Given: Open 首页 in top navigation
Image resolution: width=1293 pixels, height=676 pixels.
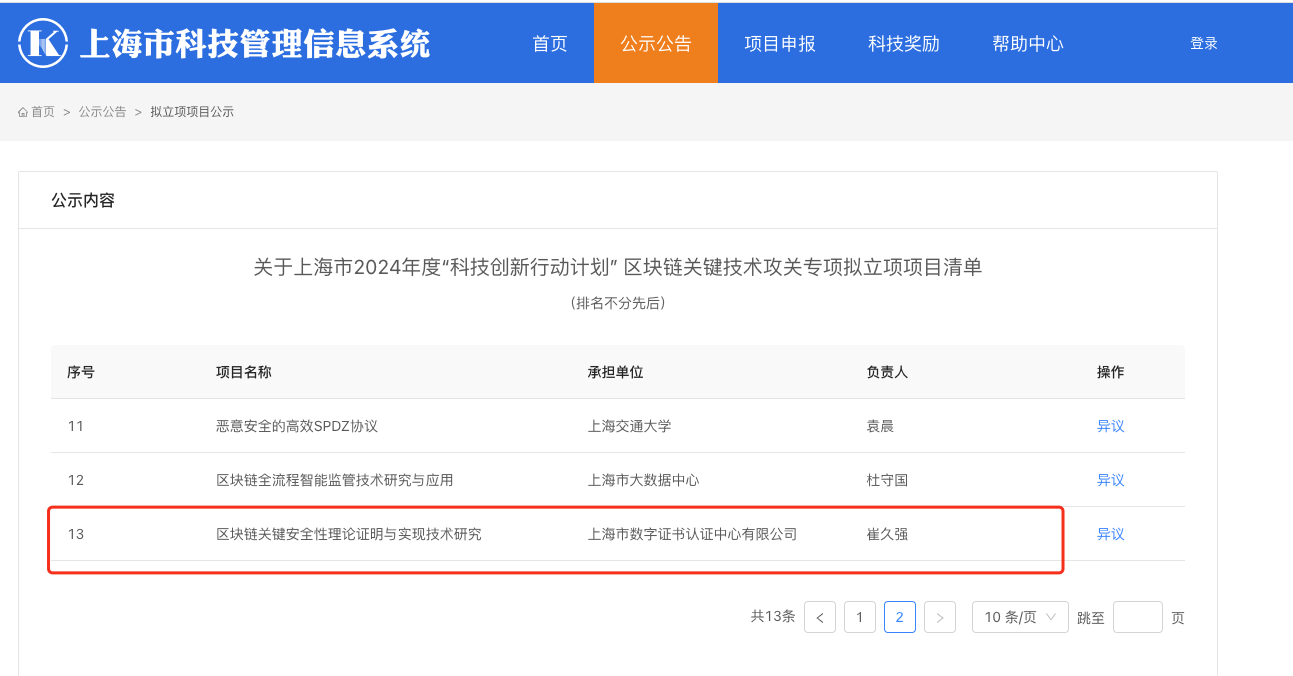Looking at the screenshot, I should [550, 43].
